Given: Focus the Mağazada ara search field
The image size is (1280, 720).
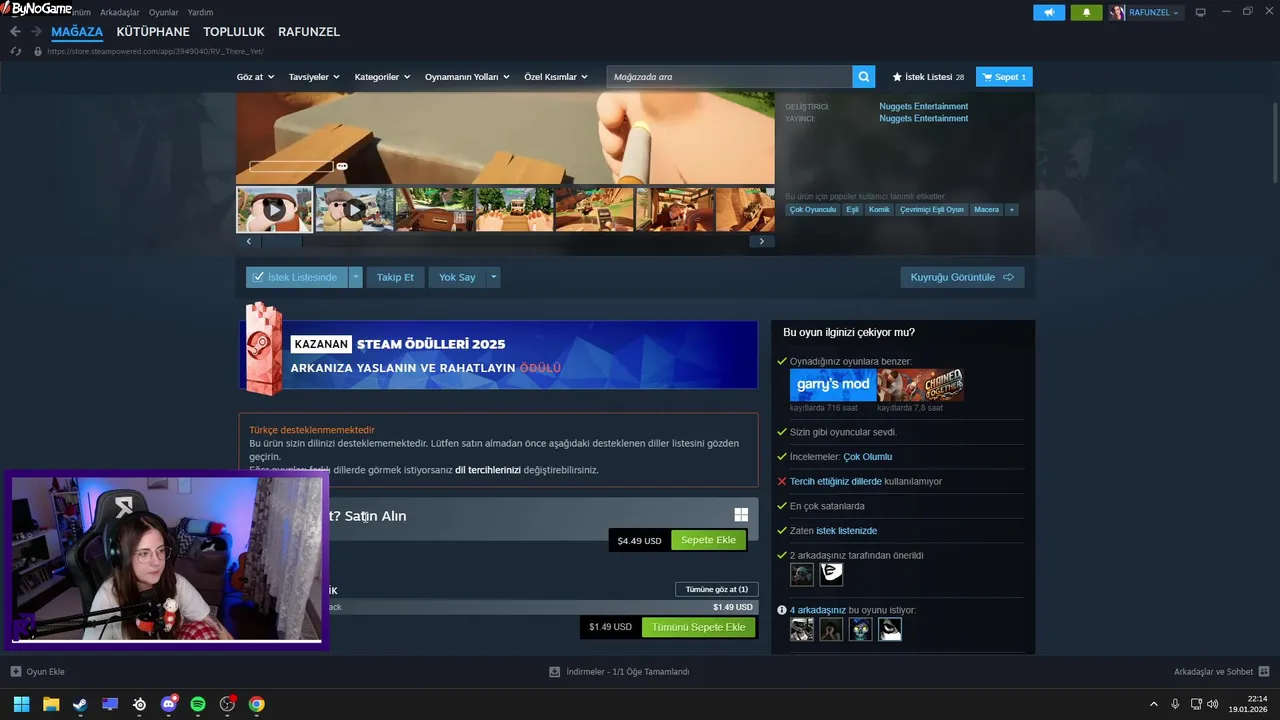Looking at the screenshot, I should [729, 77].
